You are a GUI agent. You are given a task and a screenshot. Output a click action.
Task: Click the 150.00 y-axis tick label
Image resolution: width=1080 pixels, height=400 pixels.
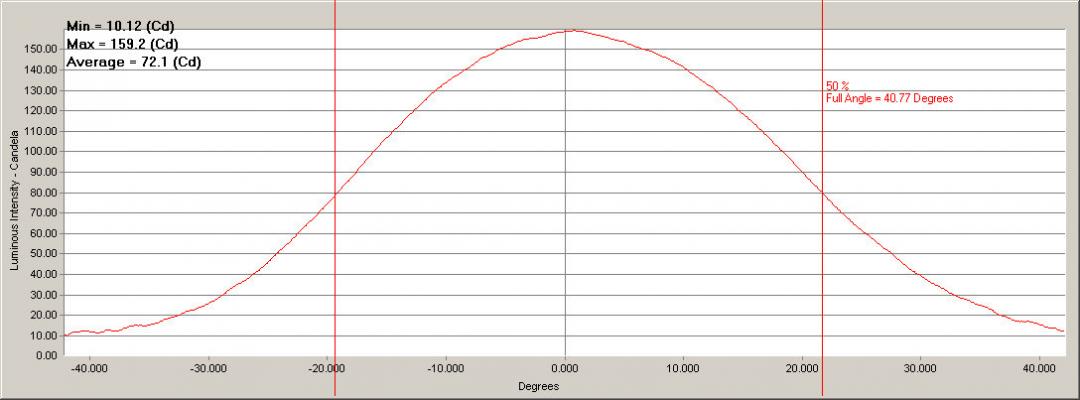click(39, 49)
